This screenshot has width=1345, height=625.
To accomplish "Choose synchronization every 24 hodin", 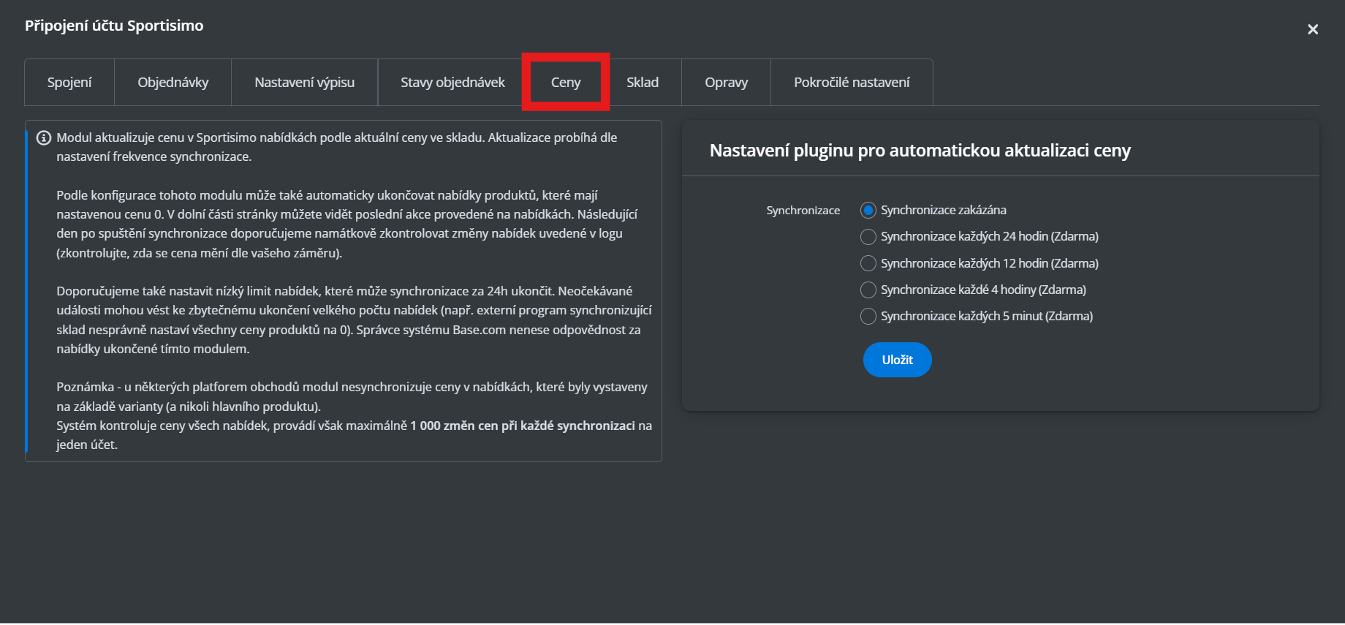I will pos(868,237).
